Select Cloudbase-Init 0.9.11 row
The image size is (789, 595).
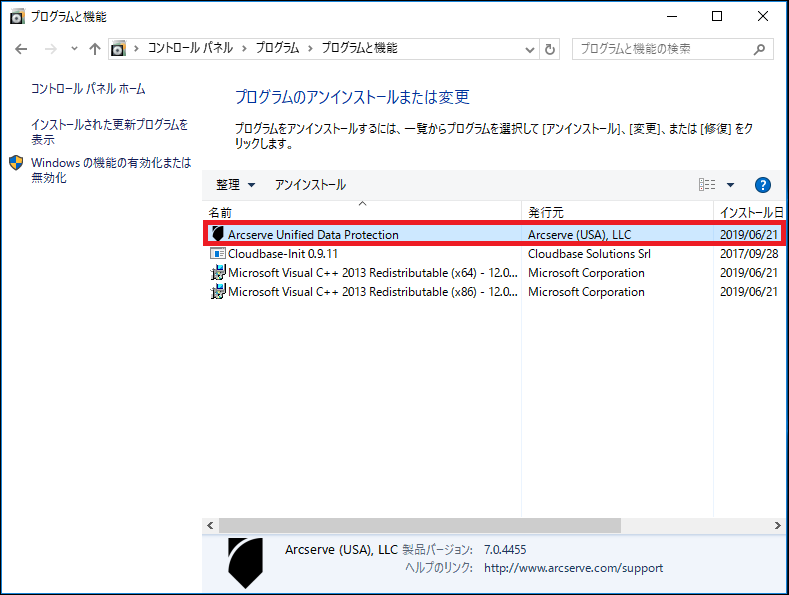pos(495,254)
